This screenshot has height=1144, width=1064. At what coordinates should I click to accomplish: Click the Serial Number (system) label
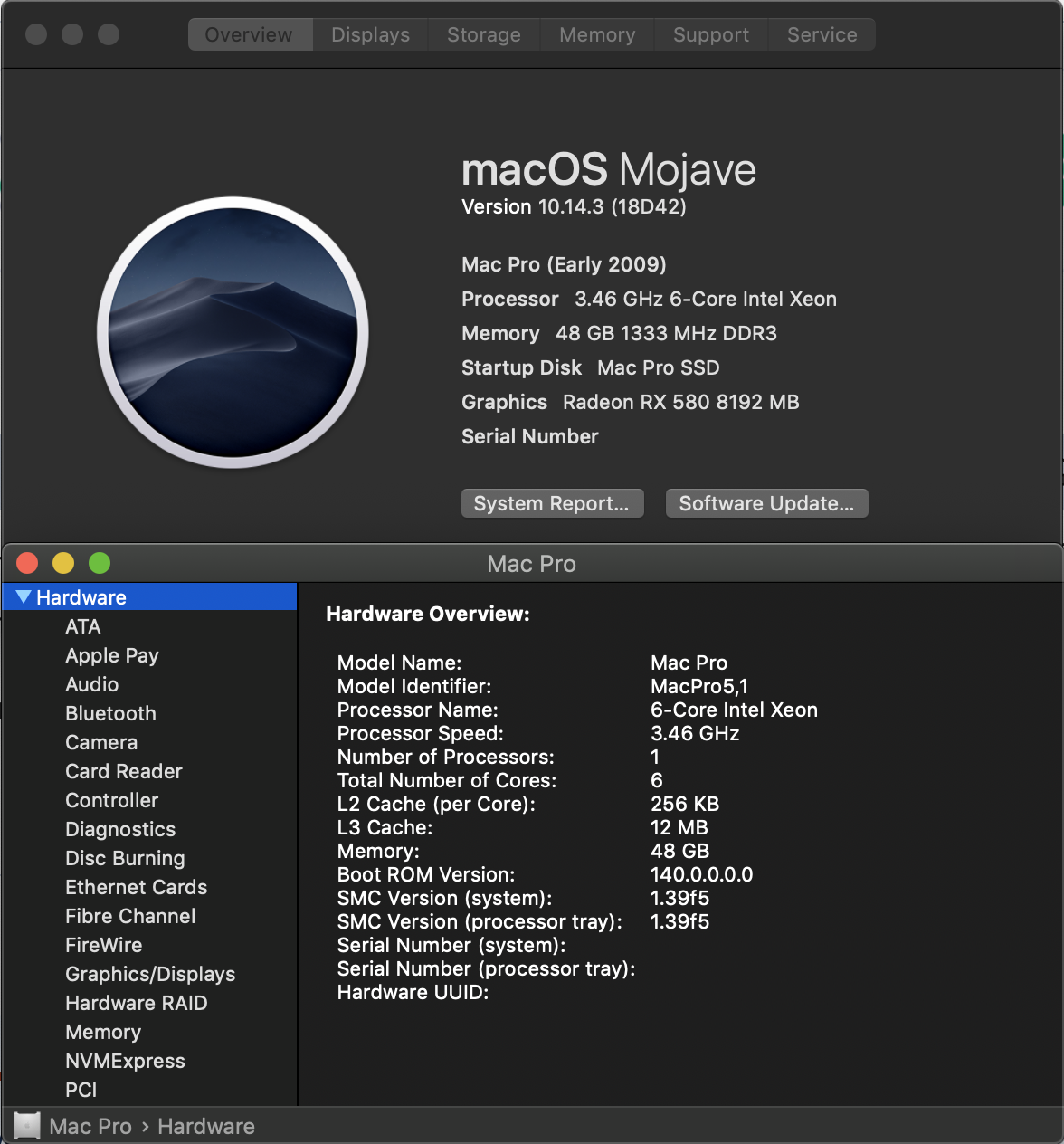click(x=451, y=945)
